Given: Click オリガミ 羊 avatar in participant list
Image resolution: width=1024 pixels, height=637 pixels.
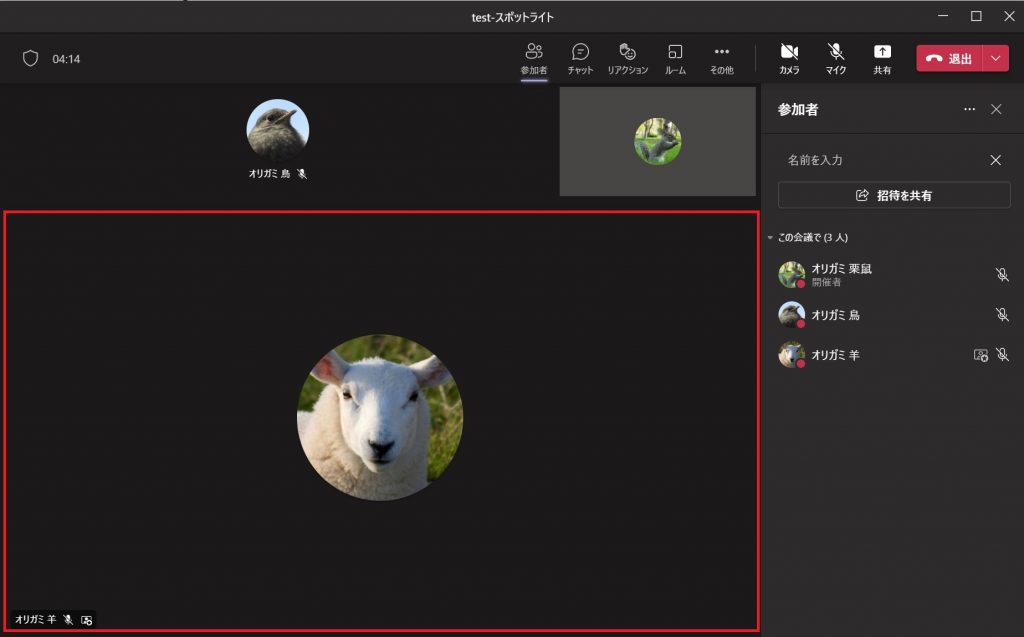Looking at the screenshot, I should 792,355.
